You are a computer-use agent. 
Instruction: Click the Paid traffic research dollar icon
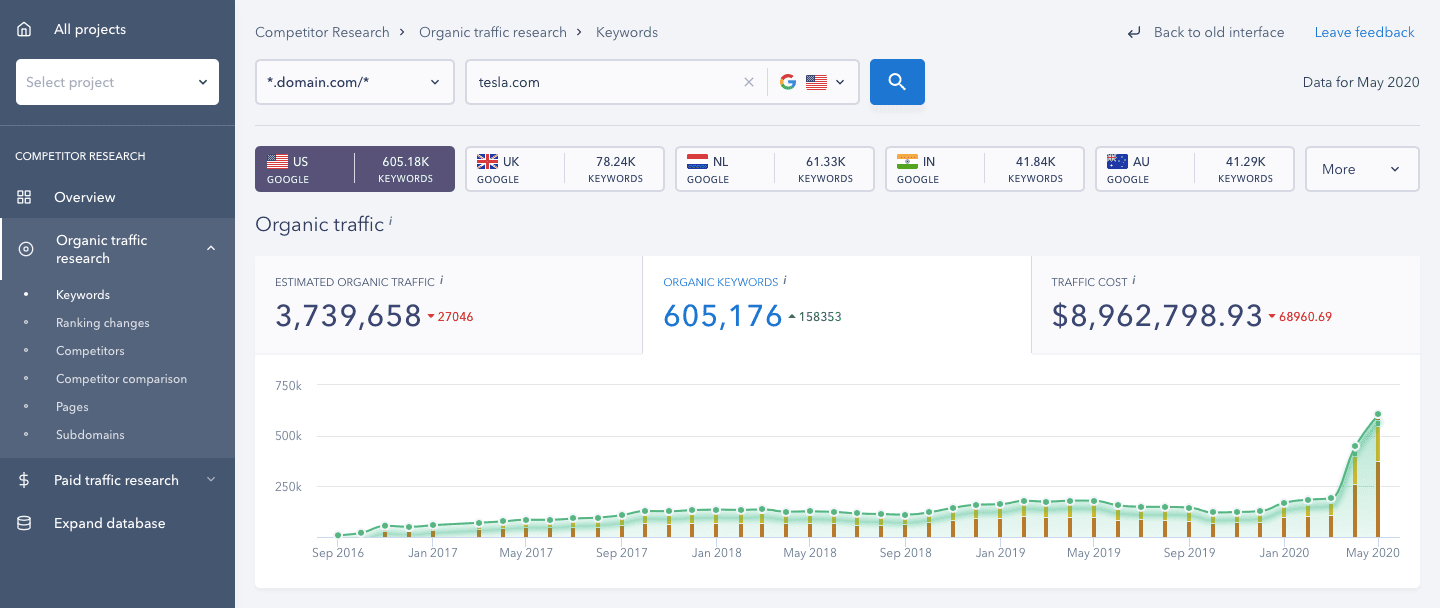tap(25, 480)
